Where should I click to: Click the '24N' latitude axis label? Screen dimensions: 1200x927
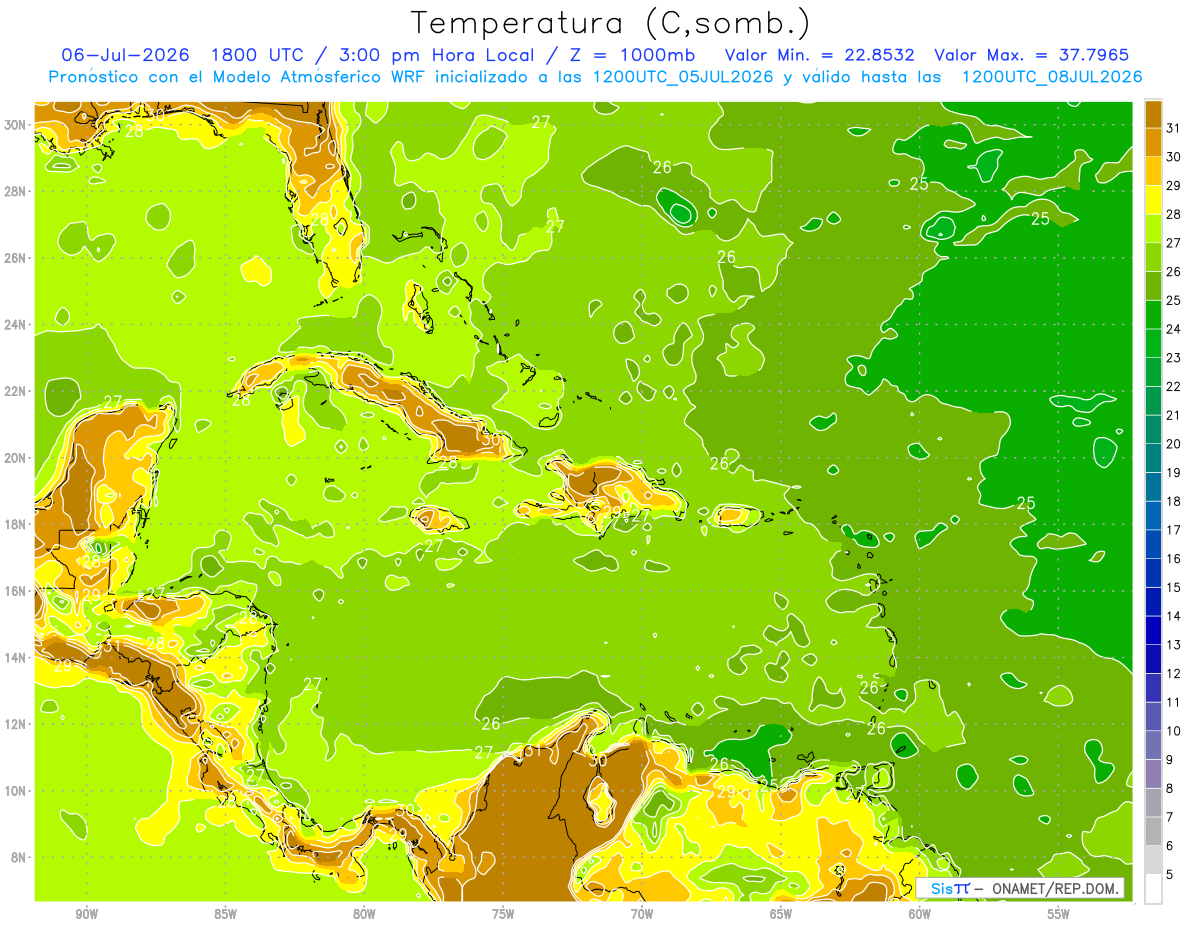coord(17,324)
